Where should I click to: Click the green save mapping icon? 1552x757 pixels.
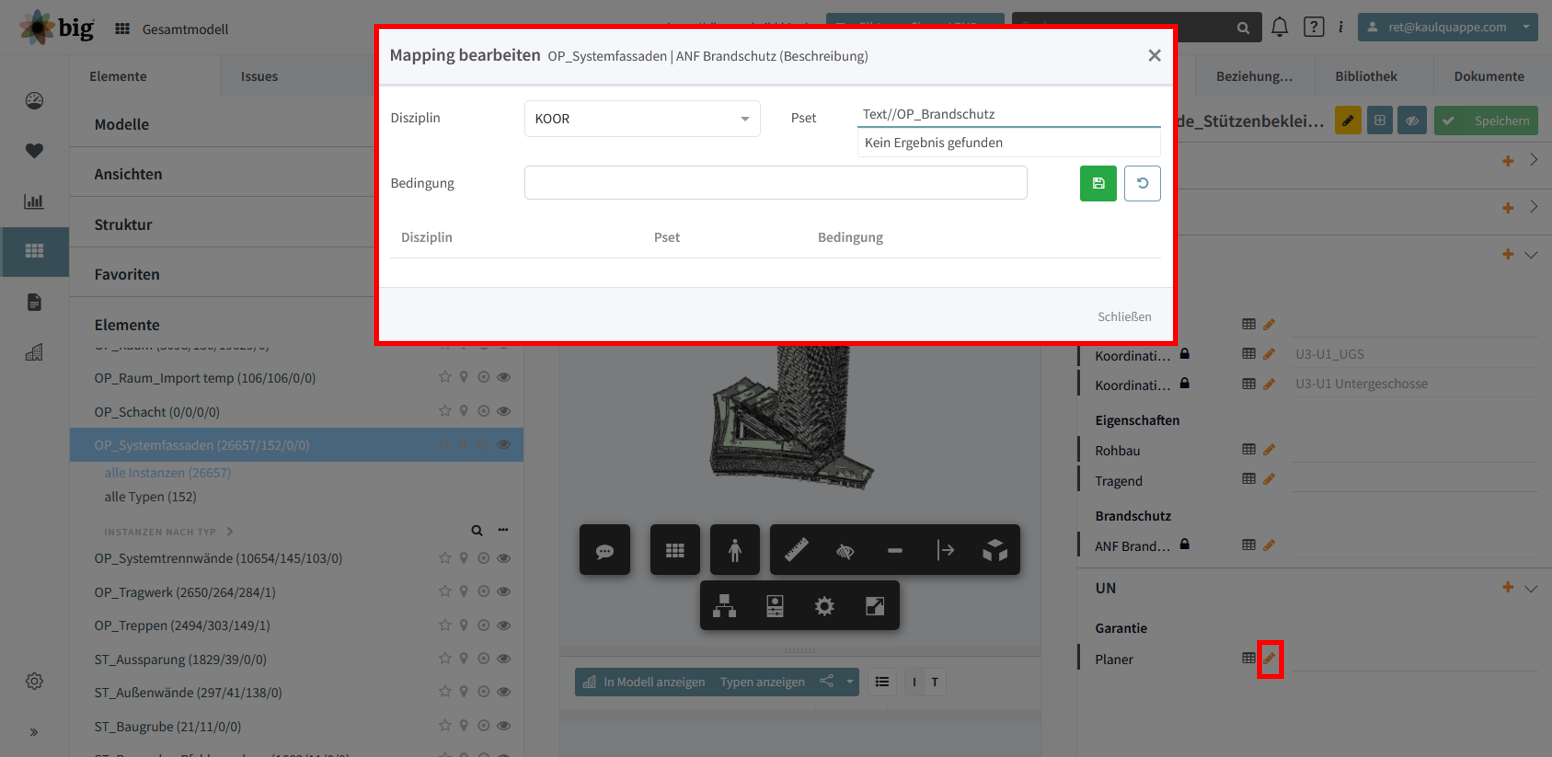(1098, 183)
